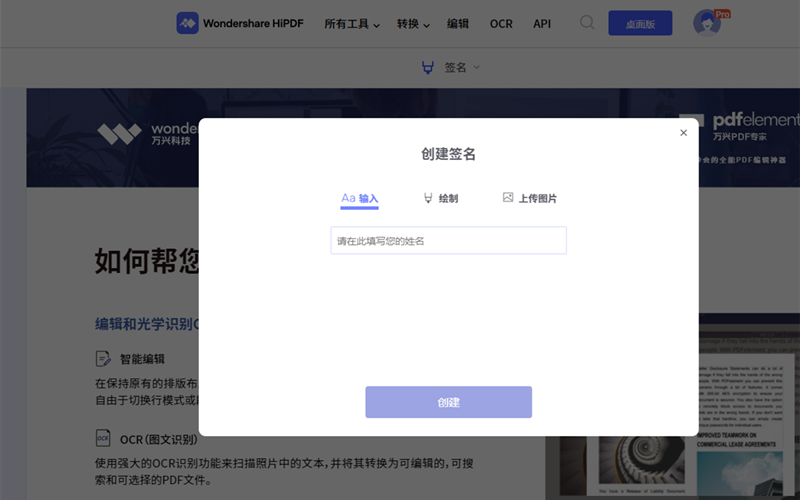Click the OCR (图文识别) icon

click(103, 438)
